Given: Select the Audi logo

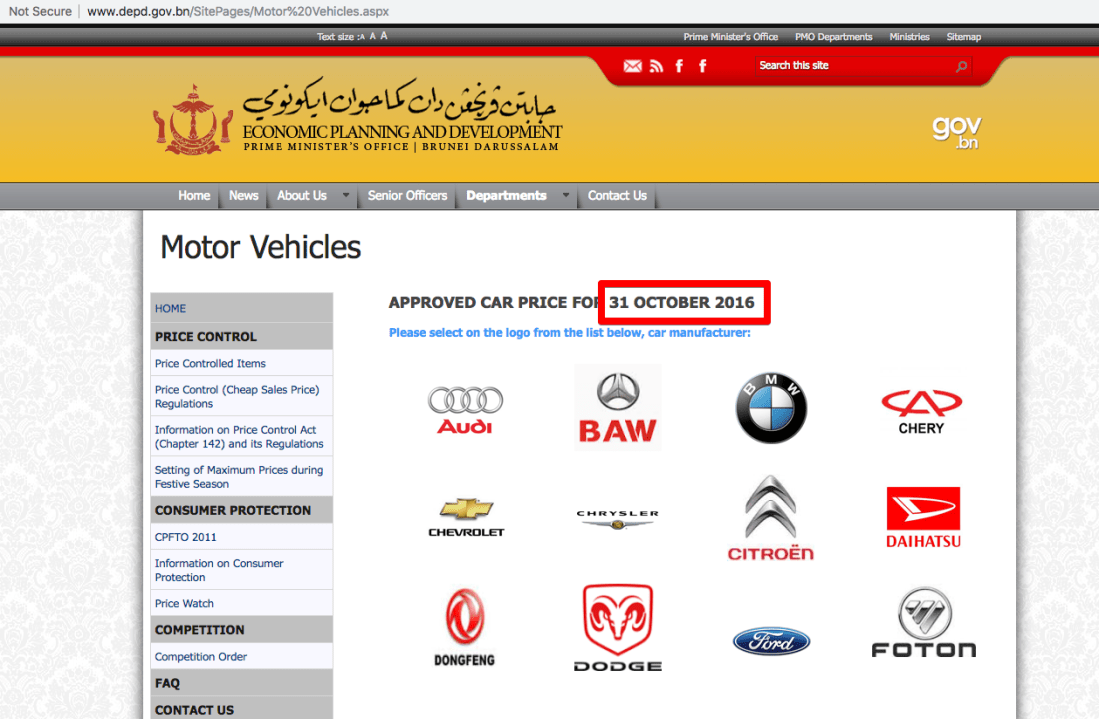Looking at the screenshot, I should [465, 405].
